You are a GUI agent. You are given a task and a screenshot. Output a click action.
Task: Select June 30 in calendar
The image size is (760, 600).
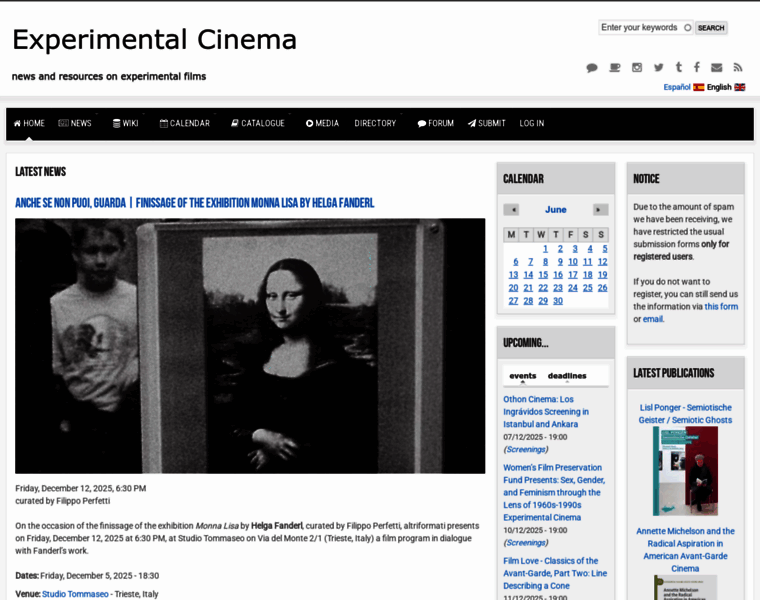[558, 301]
